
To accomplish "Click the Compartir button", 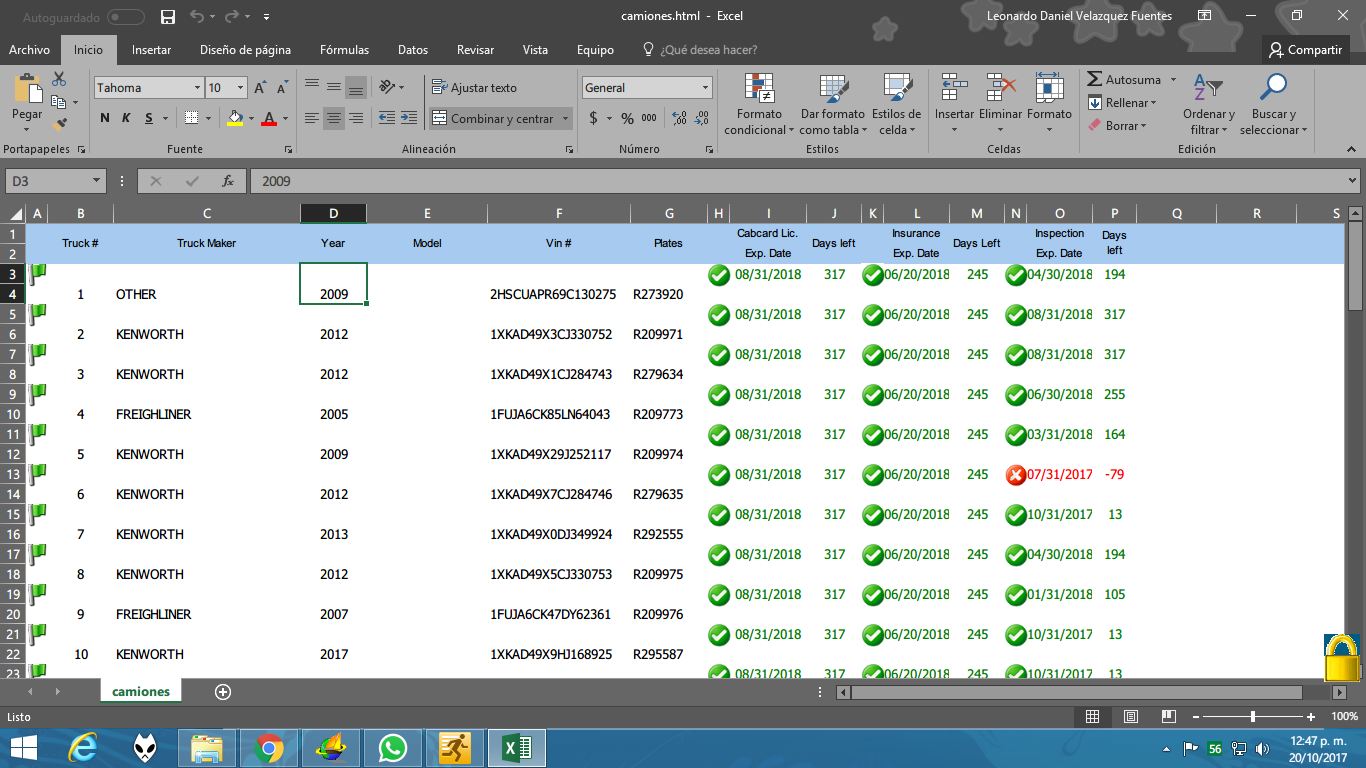I will (1305, 50).
